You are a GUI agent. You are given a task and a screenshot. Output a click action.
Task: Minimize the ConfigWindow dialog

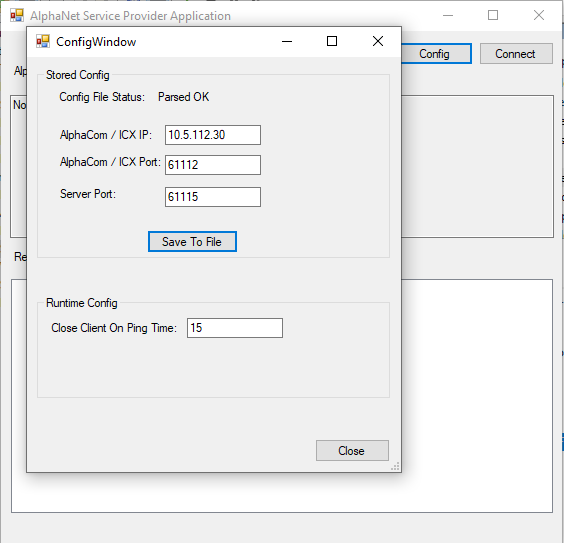287,41
